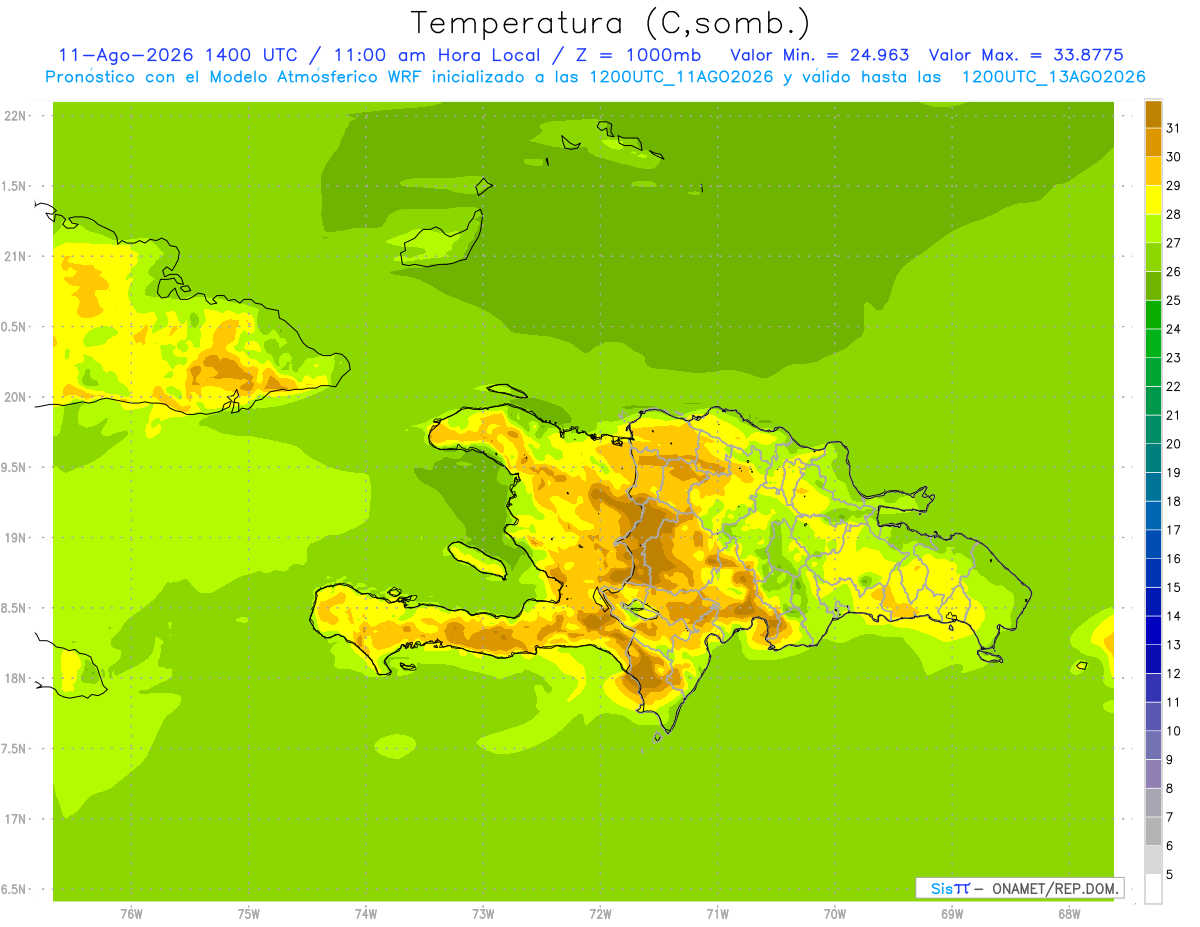Click the date text "11-Ago-2026 1400 UTC"
This screenshot has height=927, width=1200.
click(177, 55)
